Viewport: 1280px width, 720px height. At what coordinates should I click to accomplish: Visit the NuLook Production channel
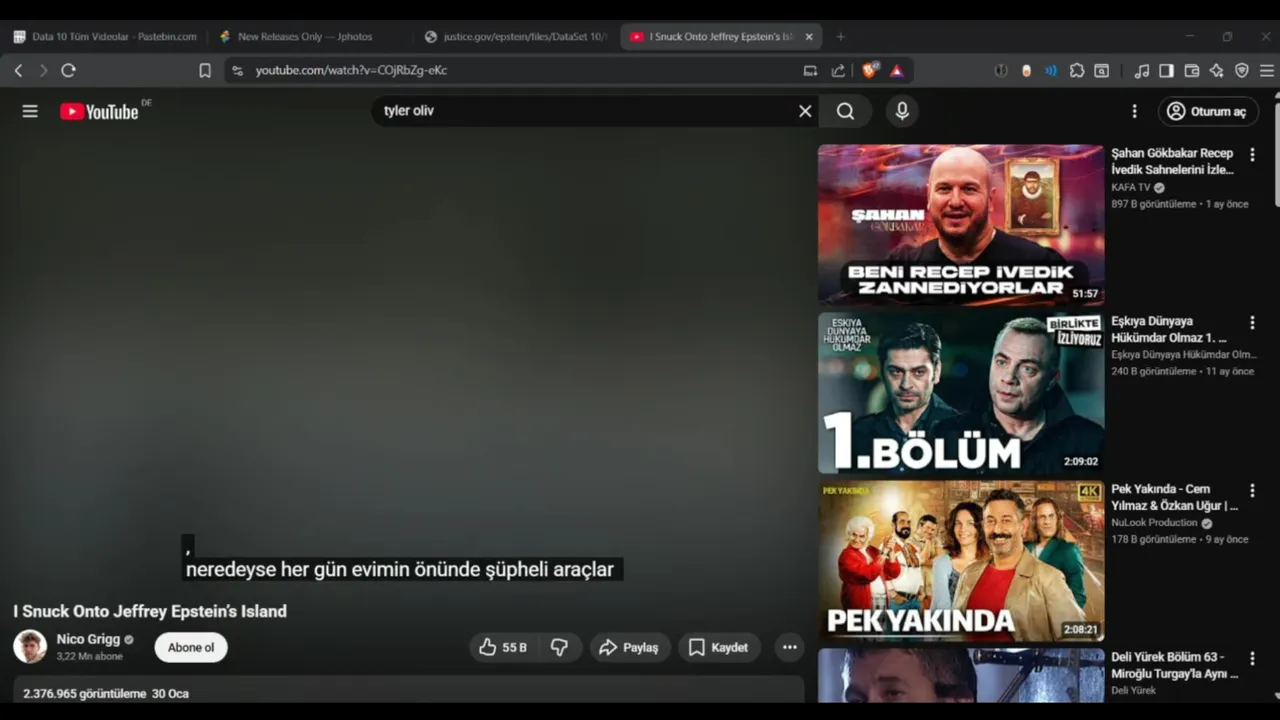pyautogui.click(x=1154, y=523)
